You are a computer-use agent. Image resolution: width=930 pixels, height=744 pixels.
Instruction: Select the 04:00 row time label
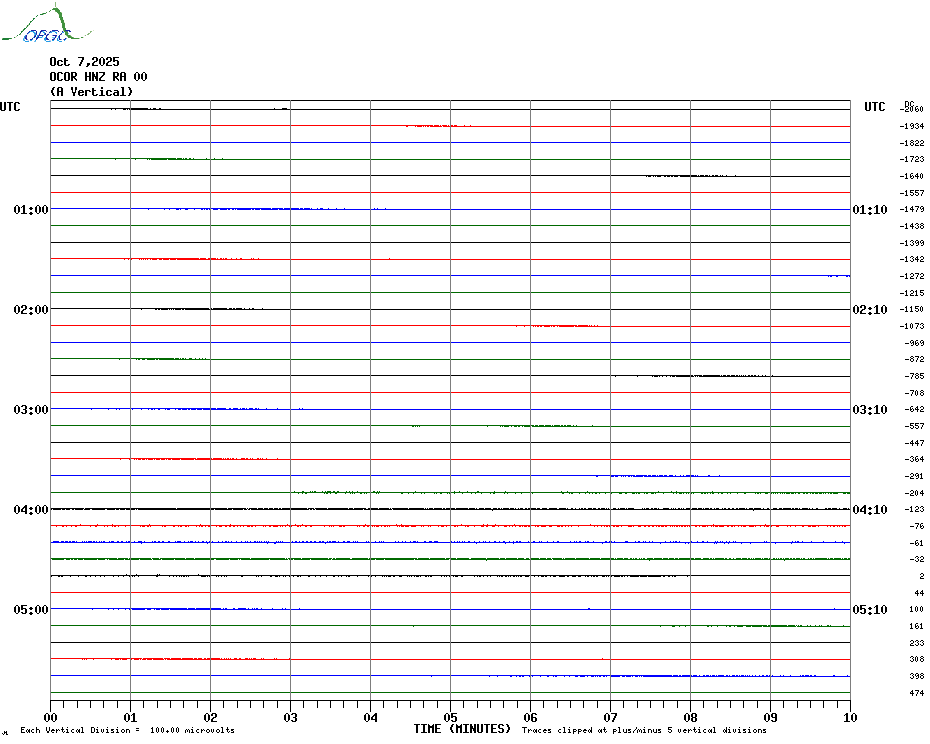31,510
